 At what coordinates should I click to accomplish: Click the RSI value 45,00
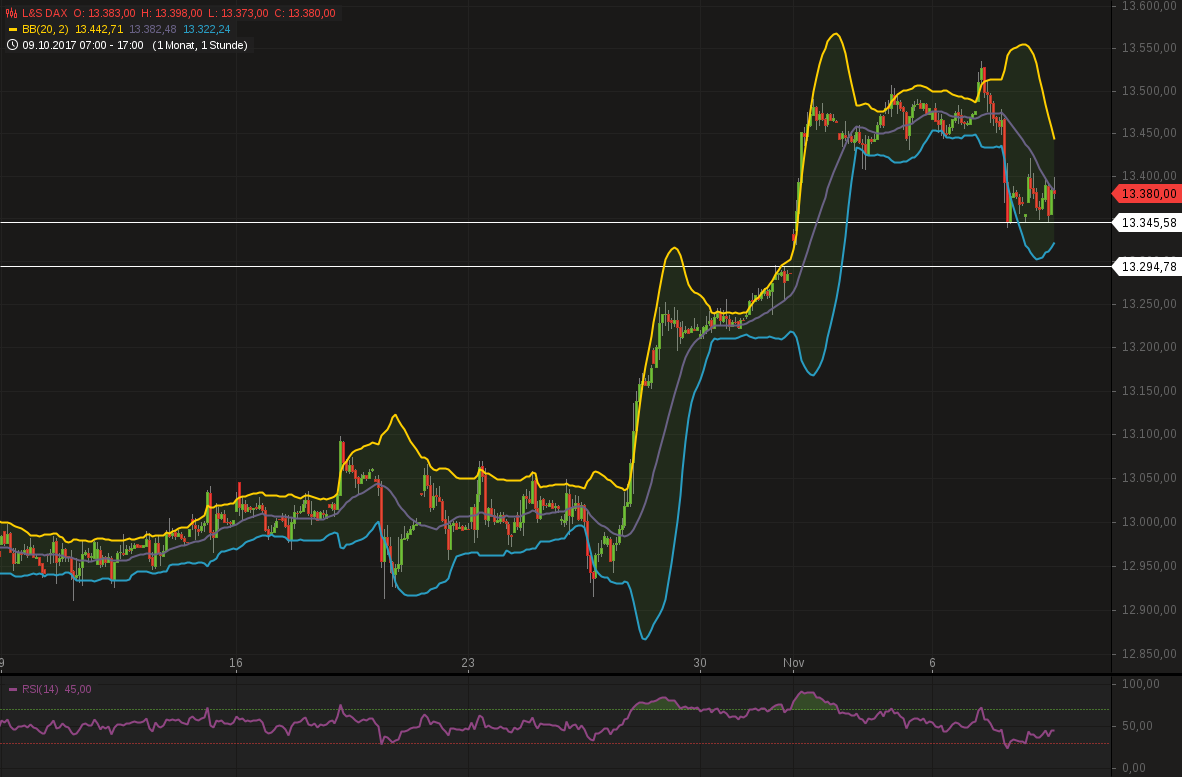78,690
